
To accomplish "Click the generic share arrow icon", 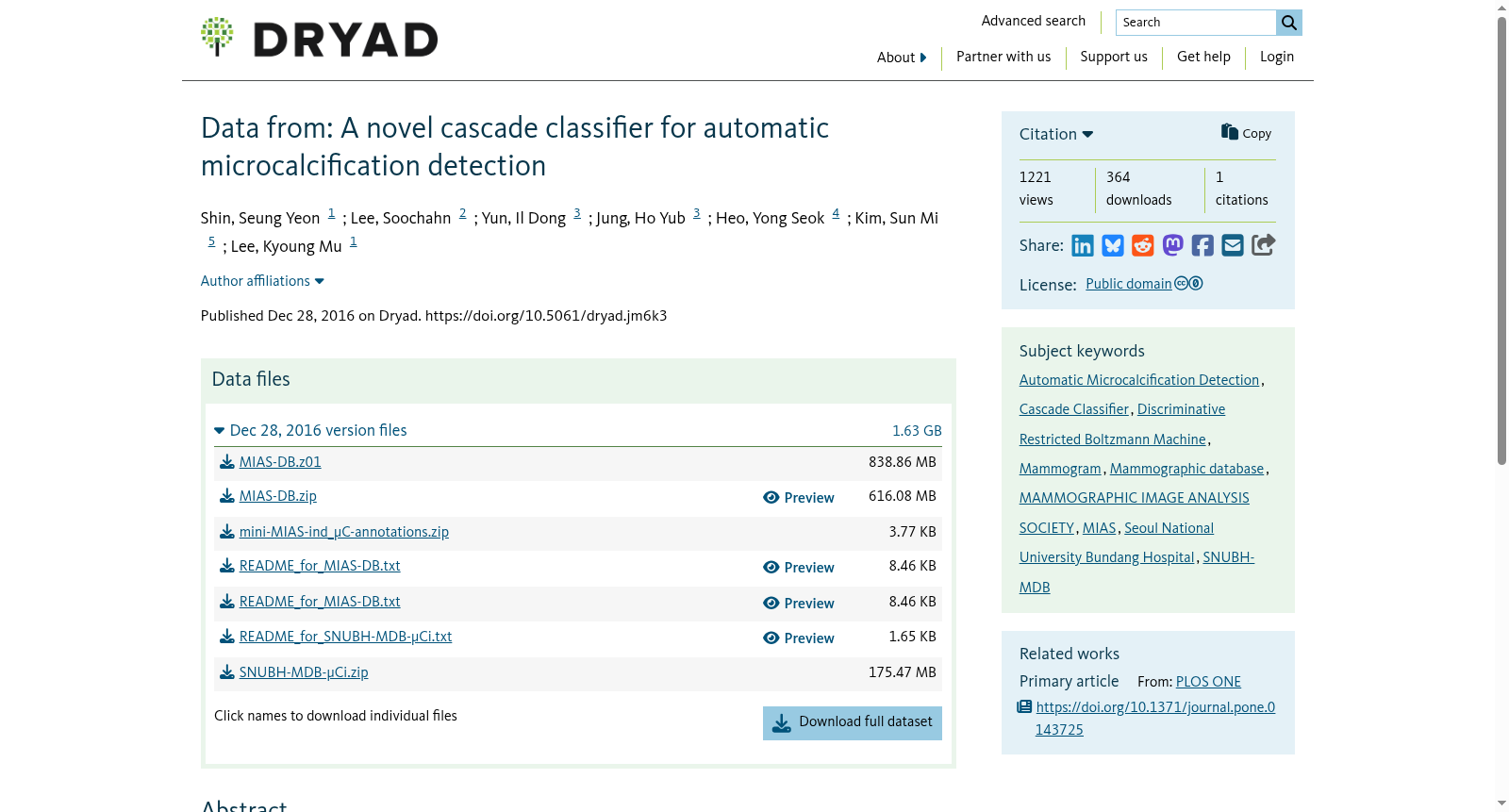I will [x=1264, y=245].
